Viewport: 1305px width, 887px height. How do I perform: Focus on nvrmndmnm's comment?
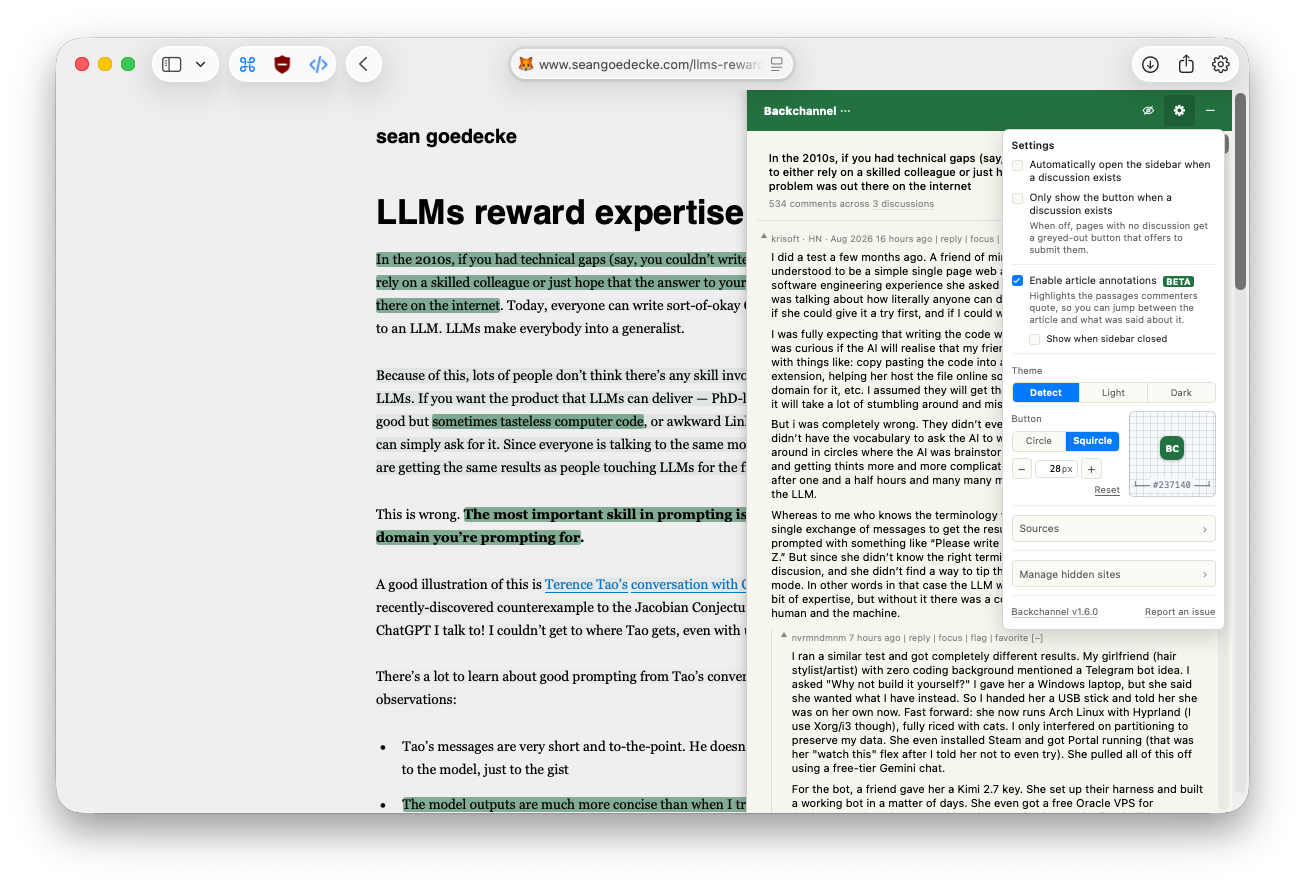pyautogui.click(x=950, y=637)
